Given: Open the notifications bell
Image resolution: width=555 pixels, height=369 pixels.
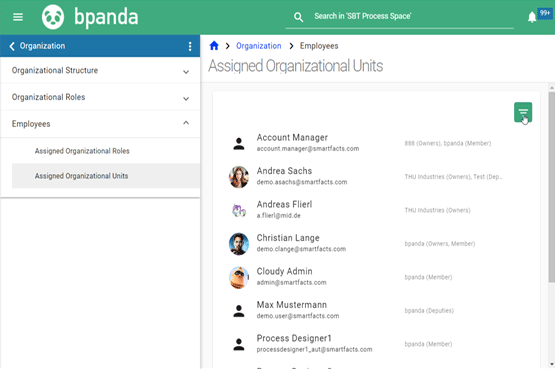Looking at the screenshot, I should 532,17.
